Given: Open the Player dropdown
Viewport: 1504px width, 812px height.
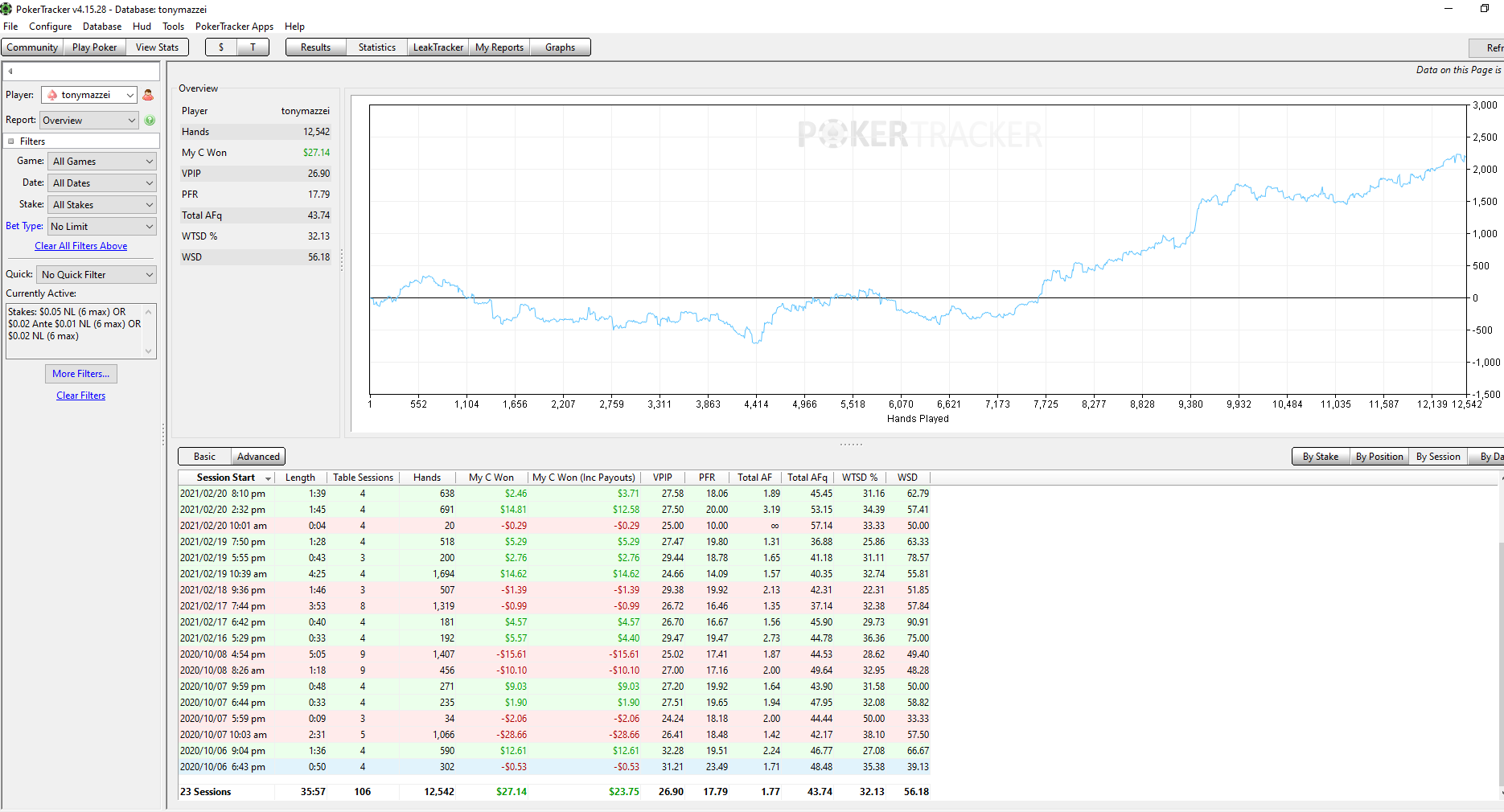Looking at the screenshot, I should pos(89,95).
